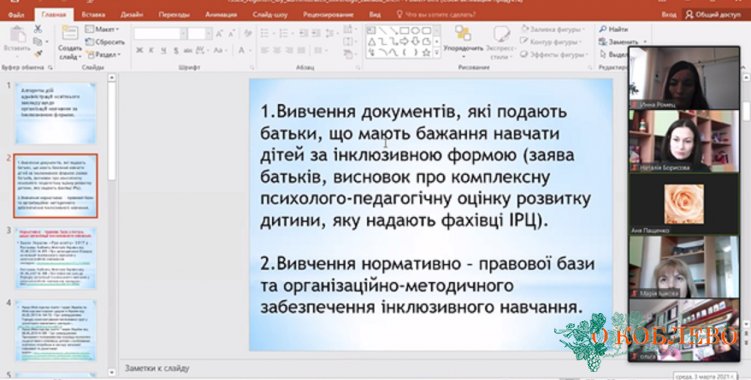751x380 pixels.
Task: Toggle Align Left paragraph alignment
Action: click(264, 50)
